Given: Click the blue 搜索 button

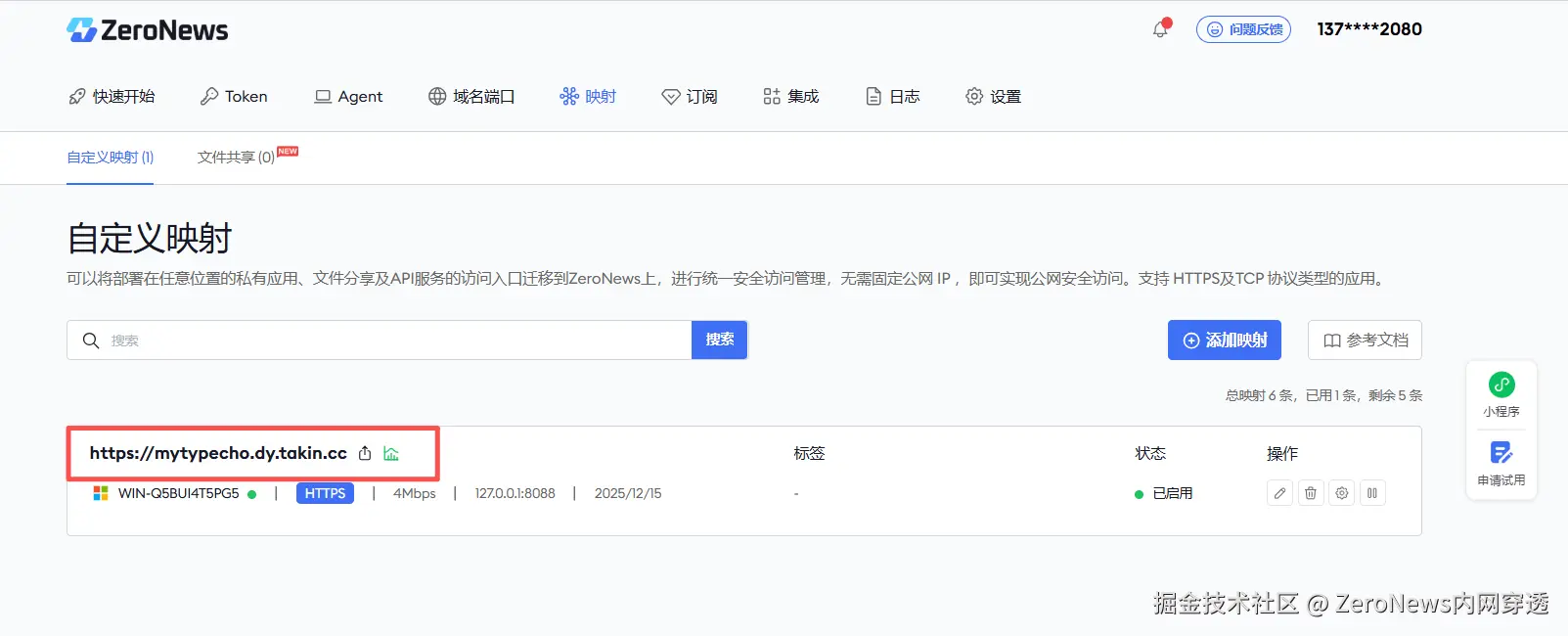Looking at the screenshot, I should point(720,340).
